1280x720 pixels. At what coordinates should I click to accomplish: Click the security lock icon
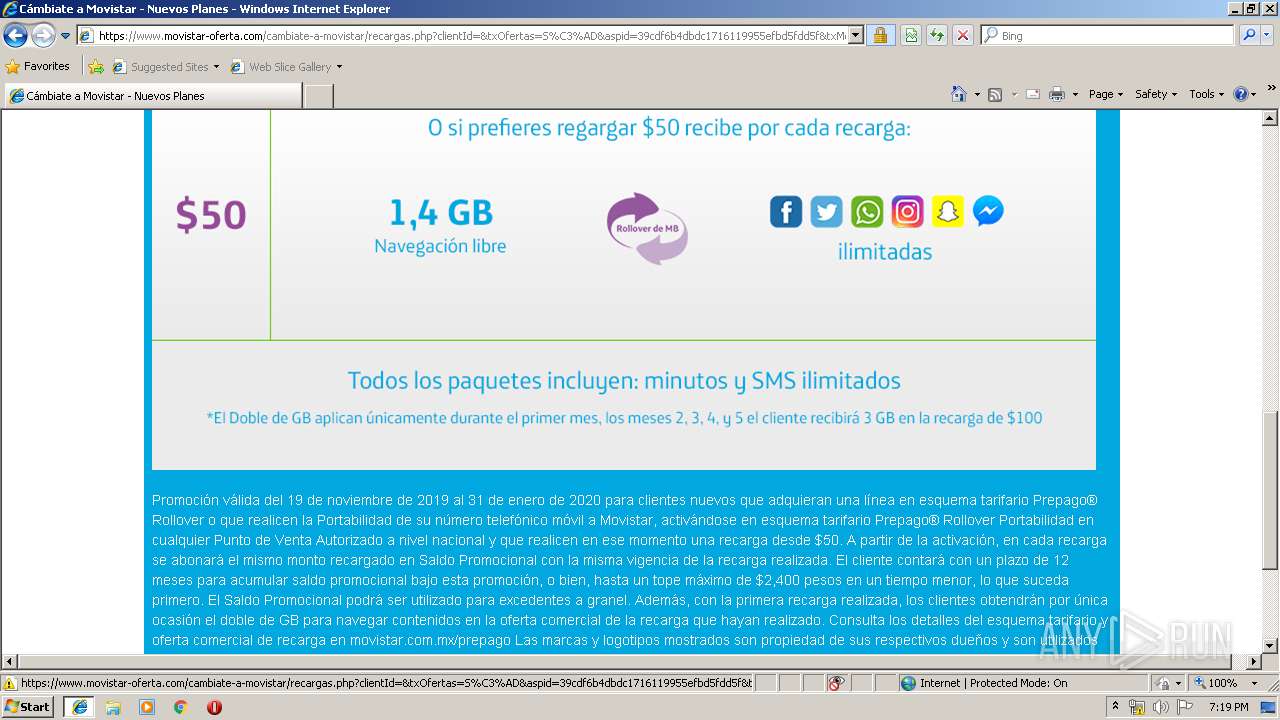(880, 35)
